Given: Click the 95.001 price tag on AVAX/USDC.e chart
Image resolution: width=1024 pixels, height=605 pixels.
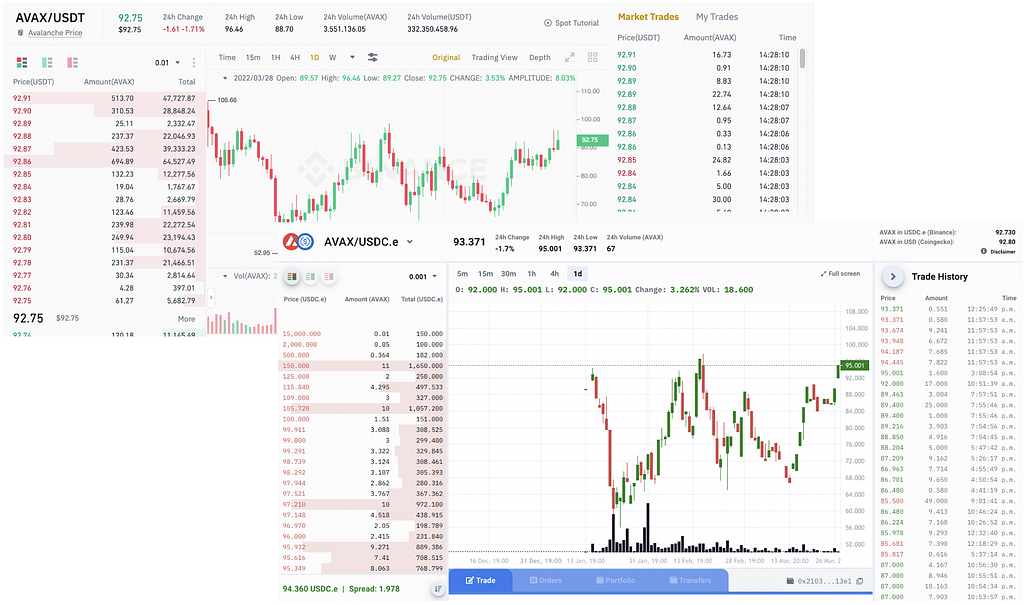Looking at the screenshot, I should [x=854, y=365].
